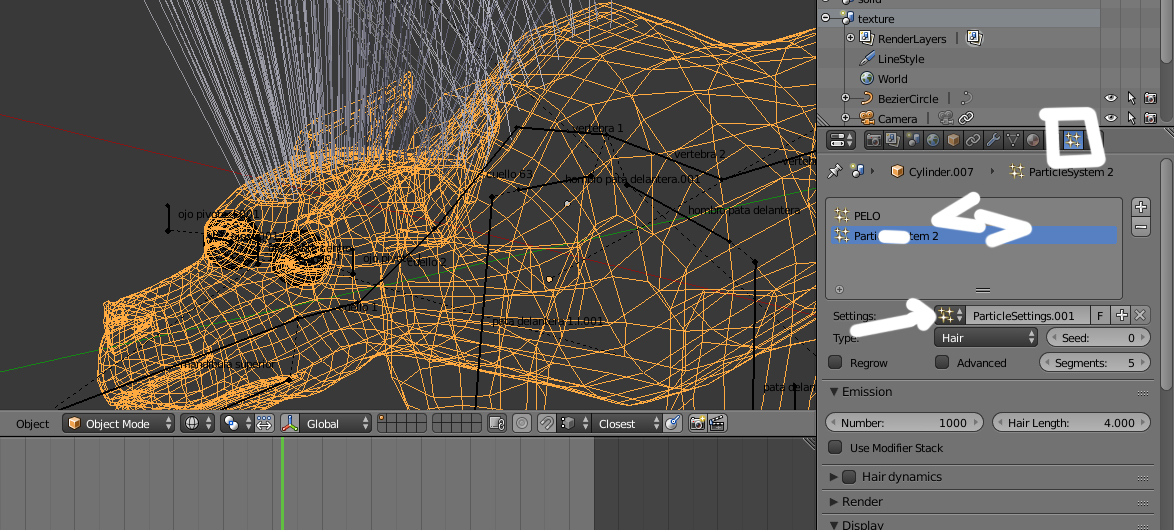
Task: Toggle lock camera and layers to scene
Action: click(496, 424)
